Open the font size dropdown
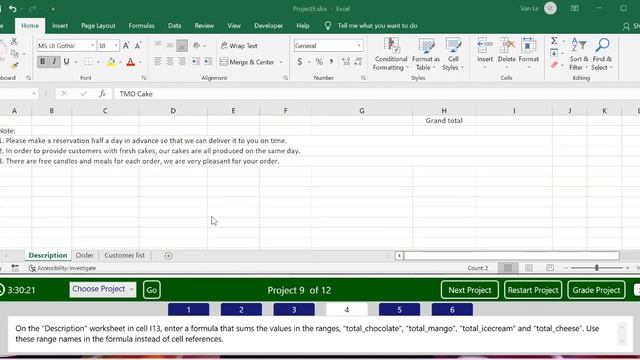 click(x=116, y=46)
